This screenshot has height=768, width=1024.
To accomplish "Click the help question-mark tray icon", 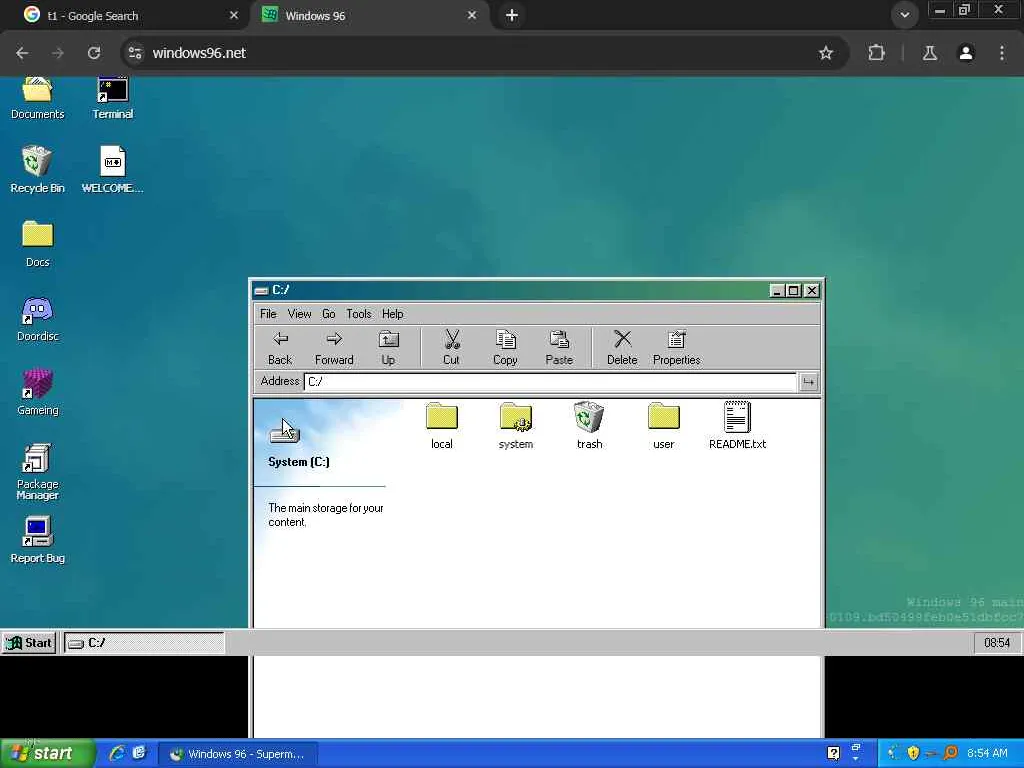I will pos(833,754).
